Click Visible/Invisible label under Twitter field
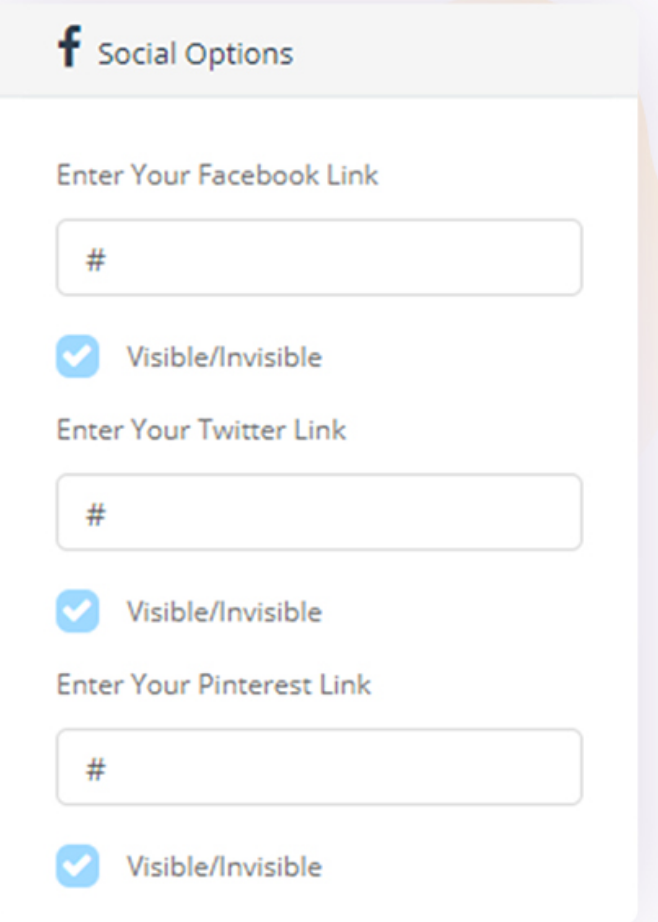The width and height of the screenshot is (658, 922). [x=224, y=612]
